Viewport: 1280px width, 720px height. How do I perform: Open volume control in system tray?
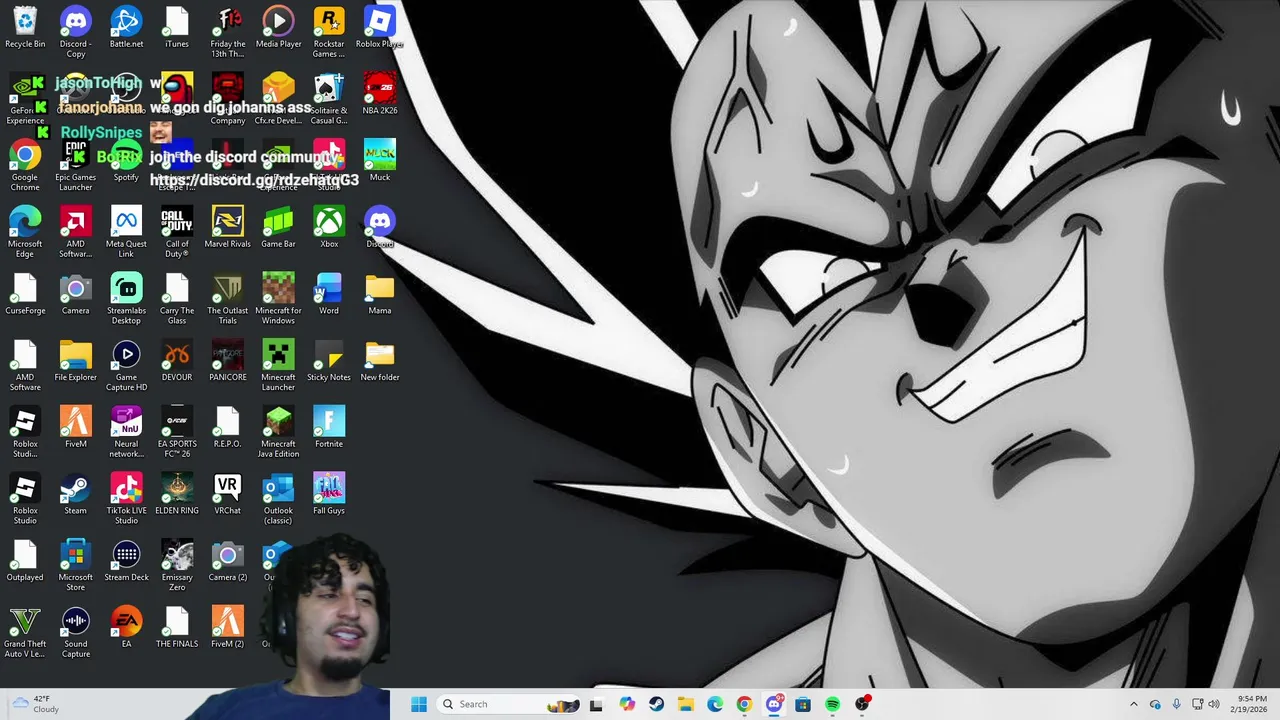[x=1214, y=704]
